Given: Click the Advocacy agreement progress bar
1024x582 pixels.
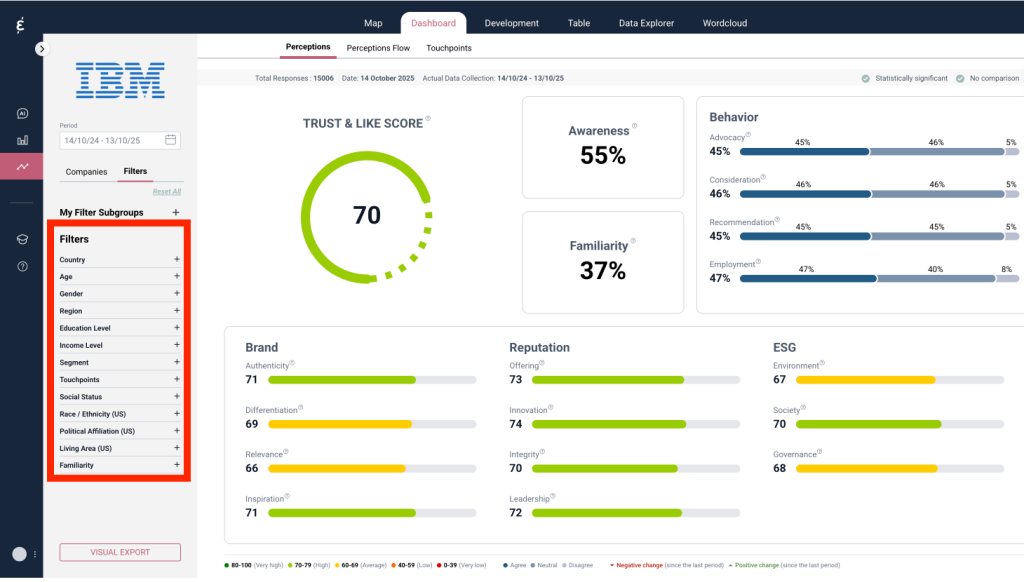Looking at the screenshot, I should [803, 152].
